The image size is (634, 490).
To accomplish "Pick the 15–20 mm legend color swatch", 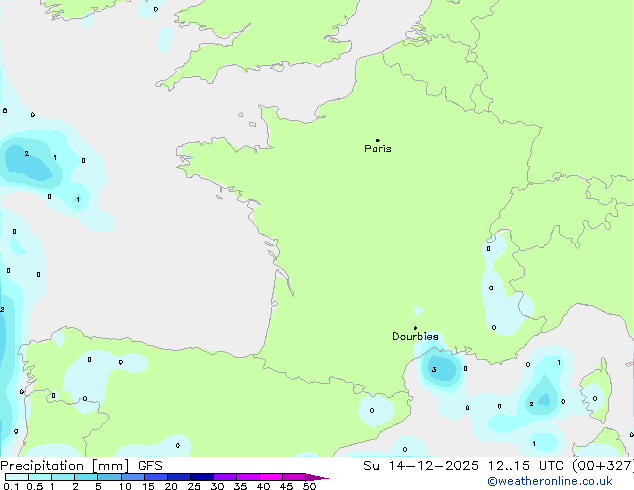I will 155,477.
